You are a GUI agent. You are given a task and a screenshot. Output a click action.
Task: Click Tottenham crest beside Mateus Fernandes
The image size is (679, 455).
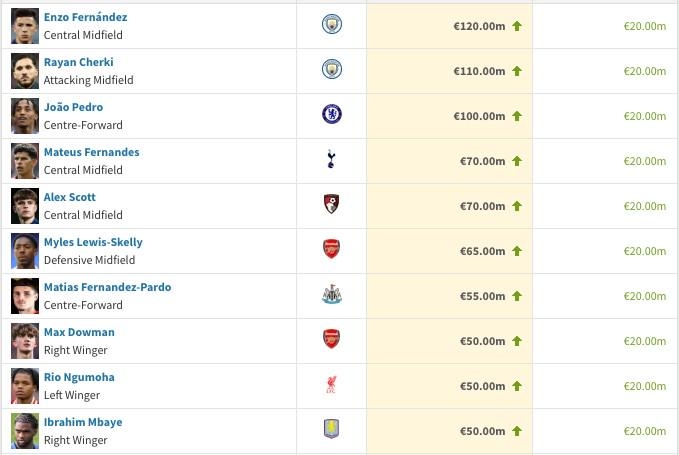pyautogui.click(x=331, y=159)
